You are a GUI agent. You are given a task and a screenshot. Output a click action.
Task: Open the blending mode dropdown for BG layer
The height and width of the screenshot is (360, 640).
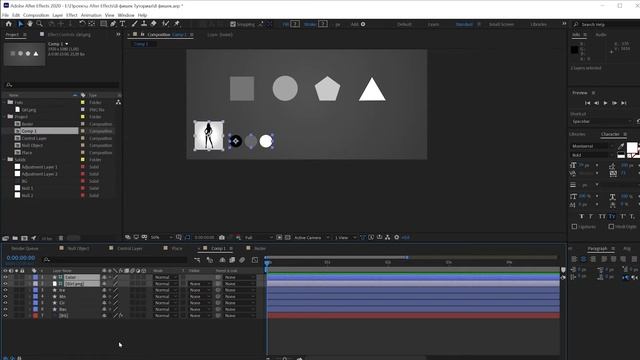click(165, 316)
